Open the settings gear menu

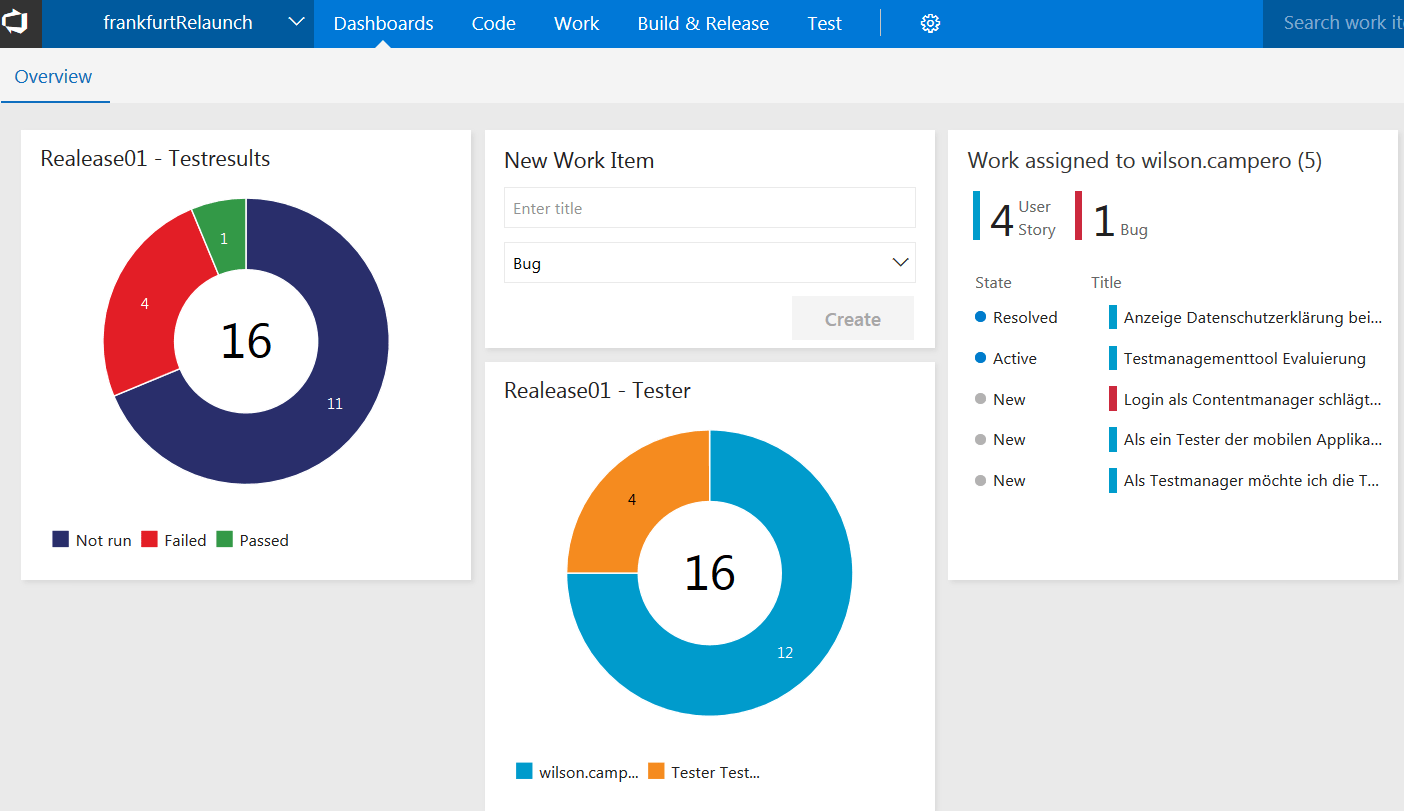(x=930, y=23)
